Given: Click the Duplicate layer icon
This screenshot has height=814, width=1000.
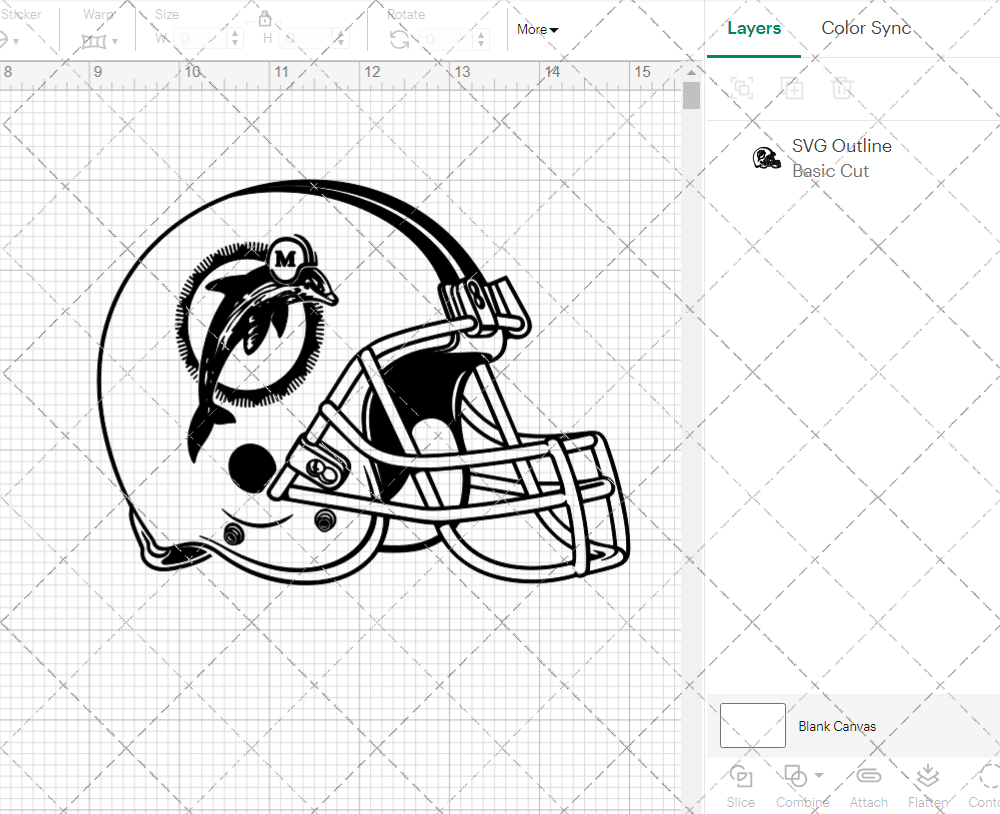Looking at the screenshot, I should [x=792, y=88].
